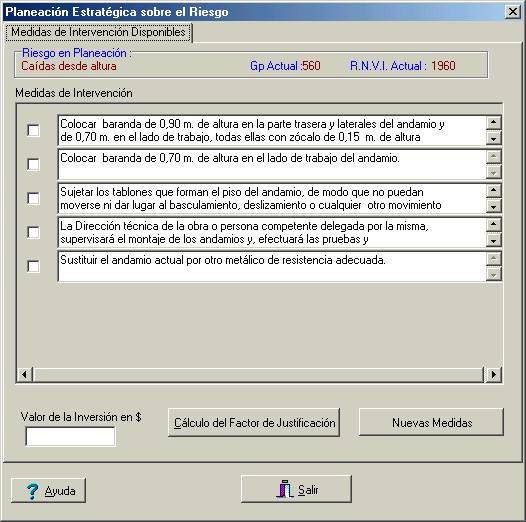The width and height of the screenshot is (526, 522).
Task: Close the Planeación Estratégica window
Action: click(x=513, y=12)
